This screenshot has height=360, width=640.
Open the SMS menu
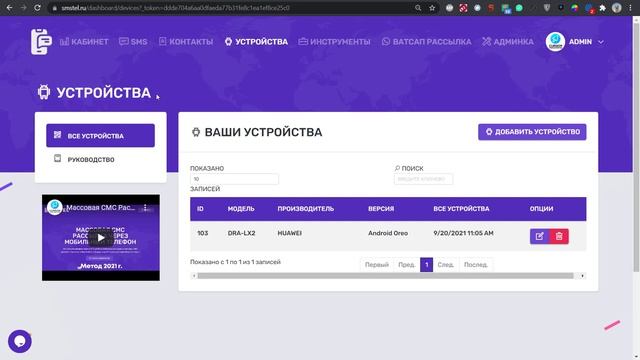pyautogui.click(x=133, y=42)
